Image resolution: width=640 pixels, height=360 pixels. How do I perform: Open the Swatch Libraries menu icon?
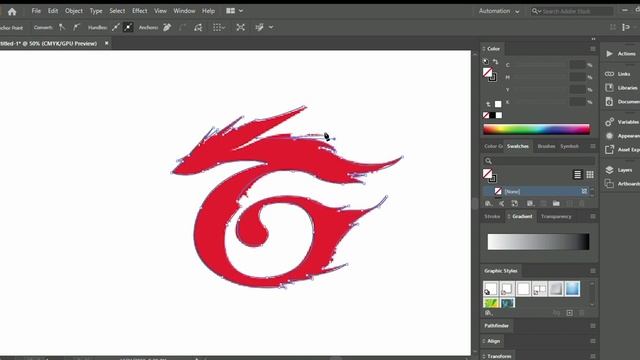click(488, 203)
